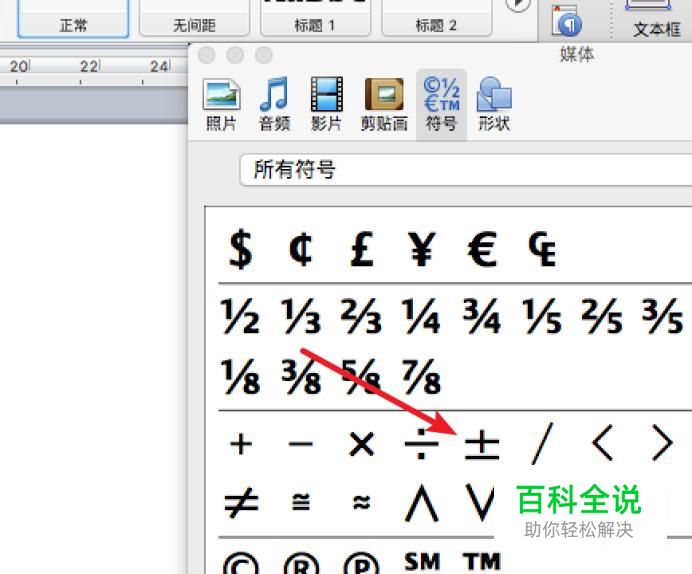
Task: Insert the euro symbol
Action: [482, 249]
